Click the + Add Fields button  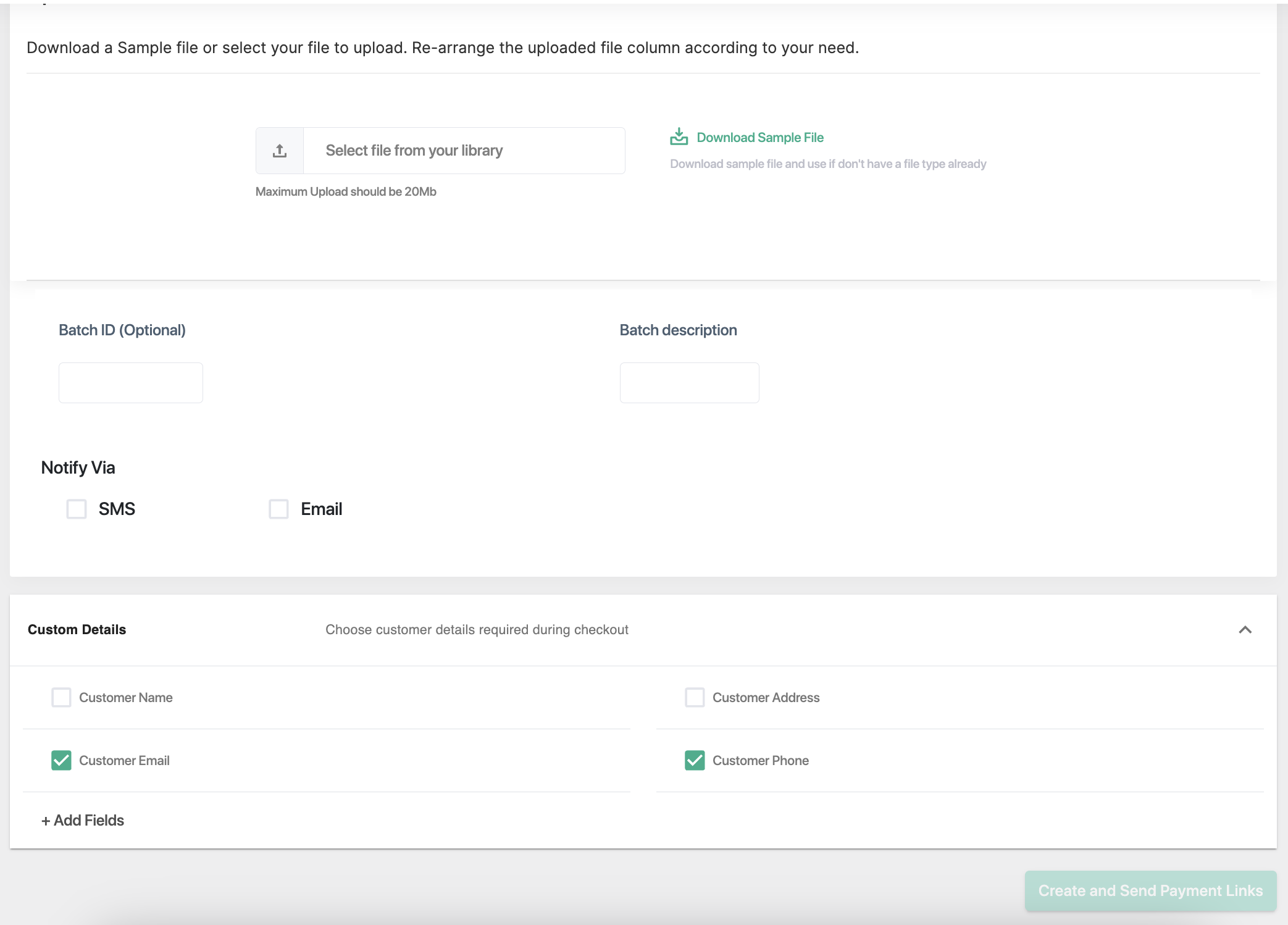pos(83,821)
